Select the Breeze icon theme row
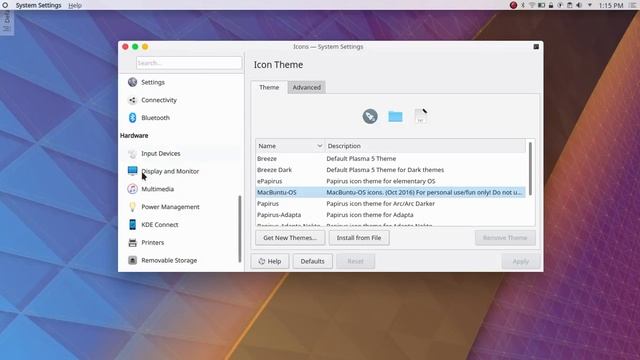The width and height of the screenshot is (640, 360). [391, 158]
